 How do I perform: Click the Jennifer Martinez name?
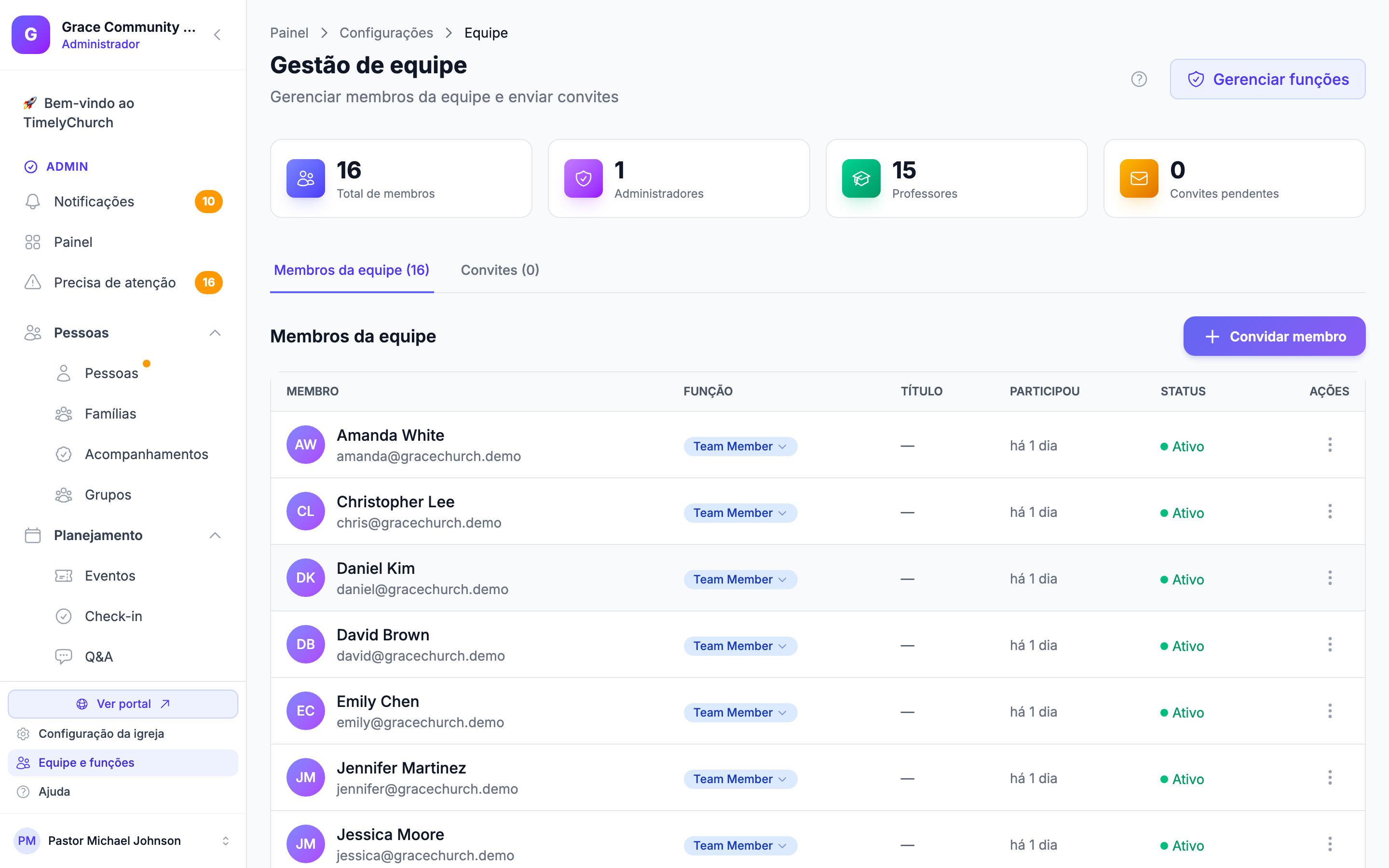pos(401,768)
